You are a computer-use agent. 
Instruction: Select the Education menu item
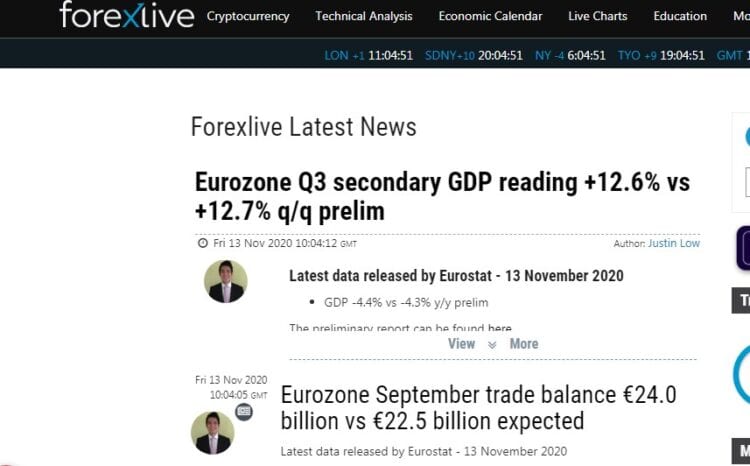tap(680, 16)
